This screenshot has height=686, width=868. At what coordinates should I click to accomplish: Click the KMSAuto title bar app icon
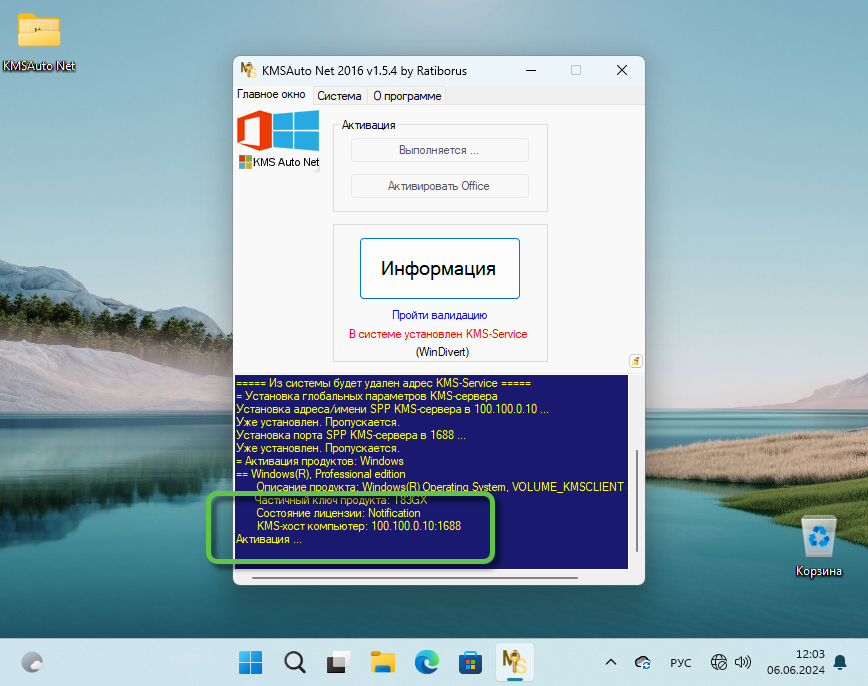coord(249,70)
